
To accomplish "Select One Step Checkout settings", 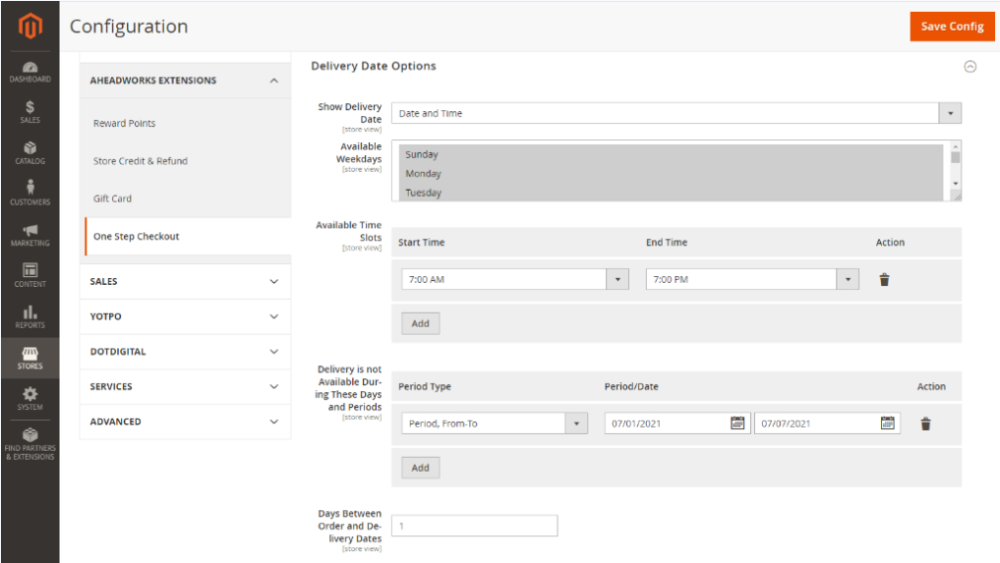I will (x=136, y=236).
